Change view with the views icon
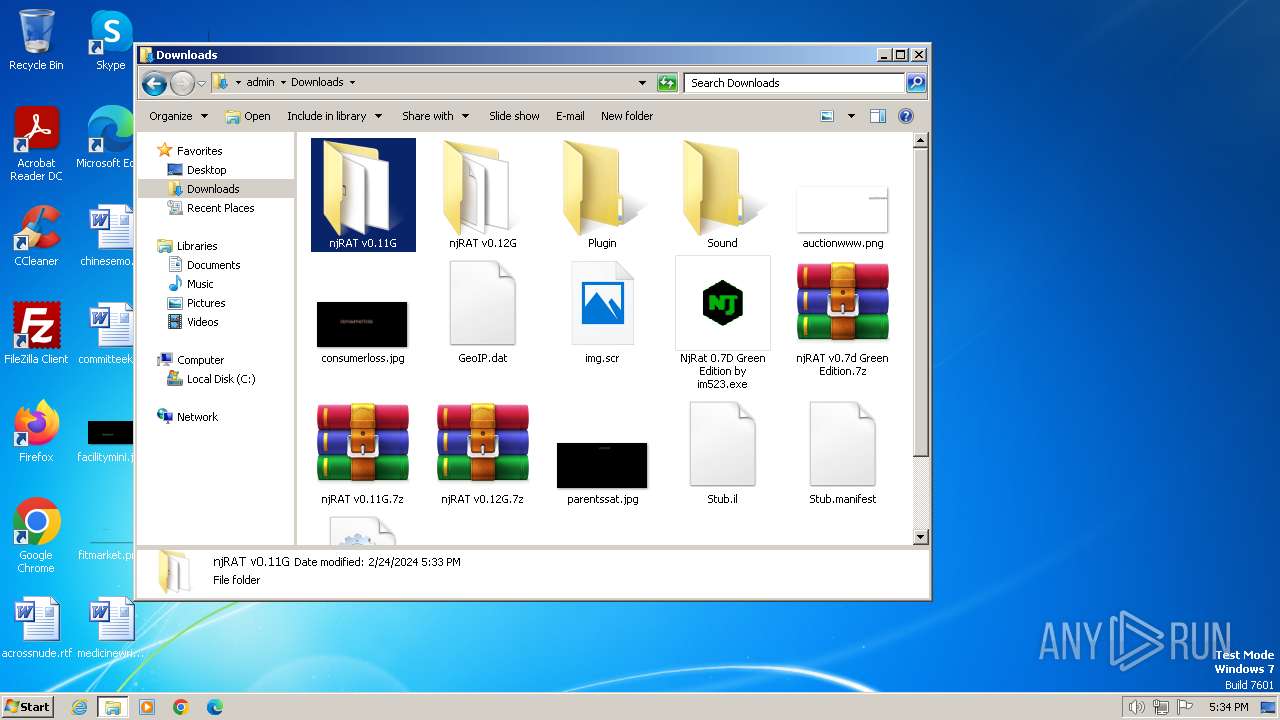 point(827,116)
